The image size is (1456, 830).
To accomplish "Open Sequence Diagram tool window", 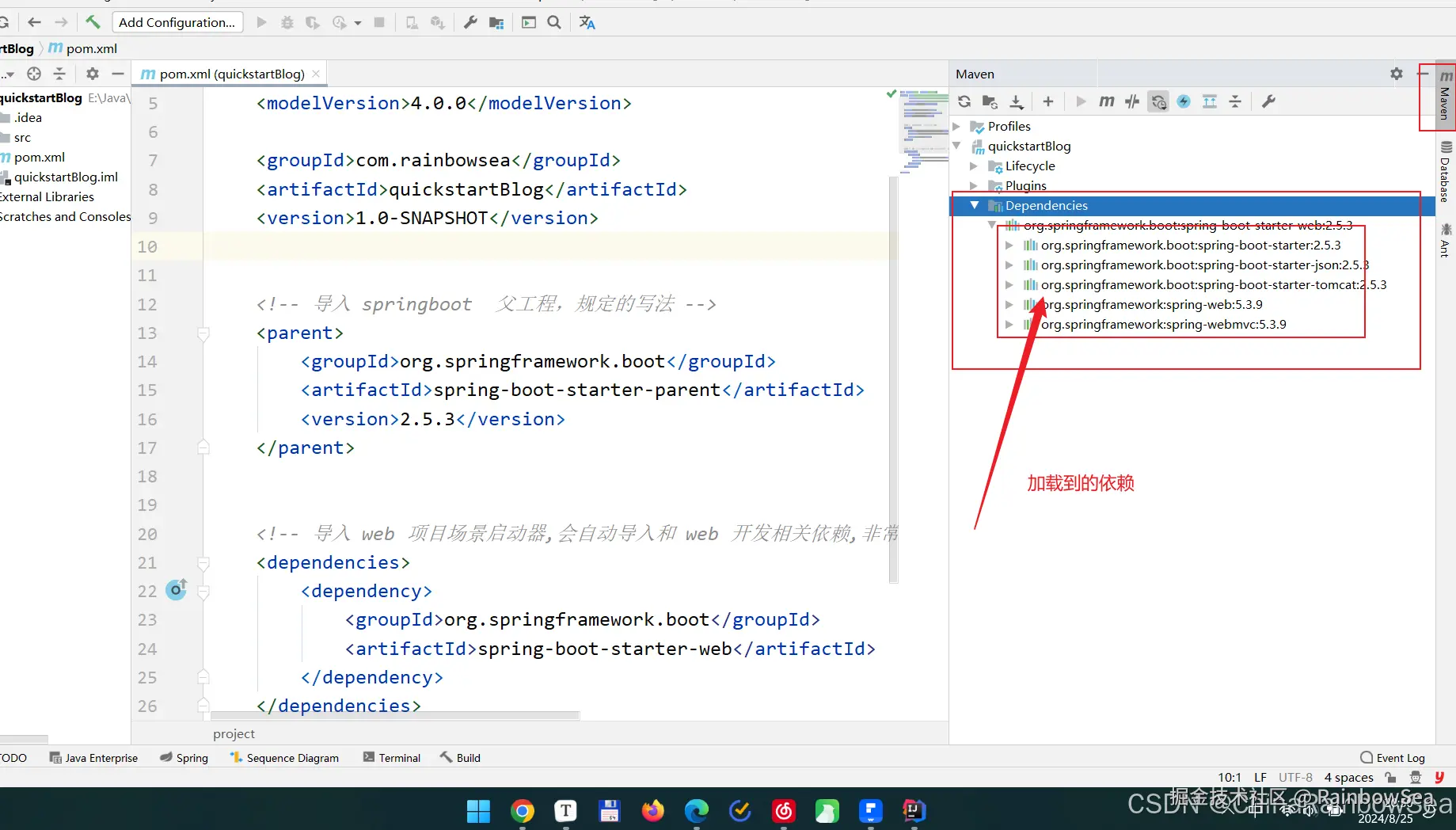I will click(x=284, y=757).
